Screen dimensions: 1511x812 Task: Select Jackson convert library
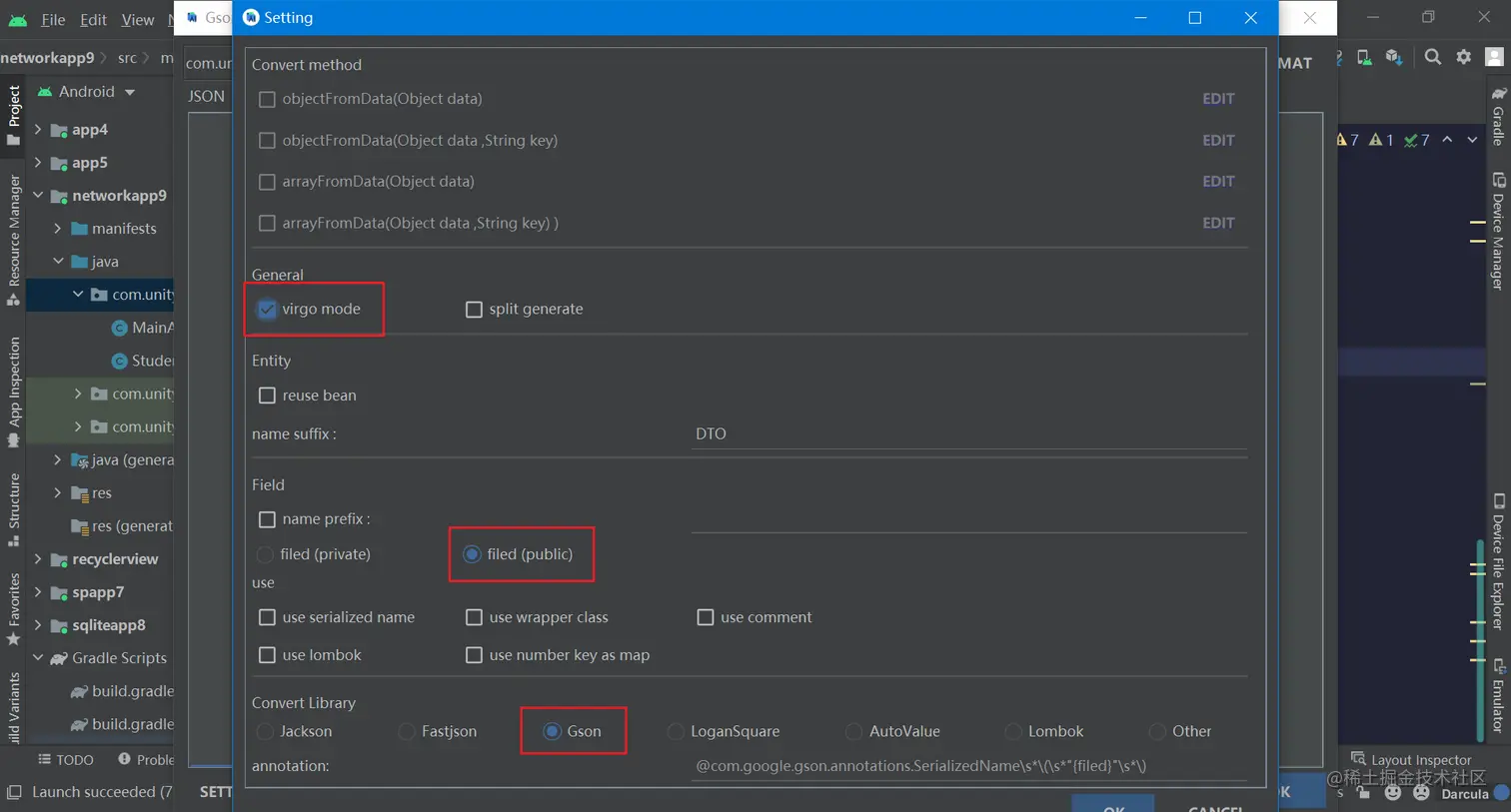[x=265, y=732]
